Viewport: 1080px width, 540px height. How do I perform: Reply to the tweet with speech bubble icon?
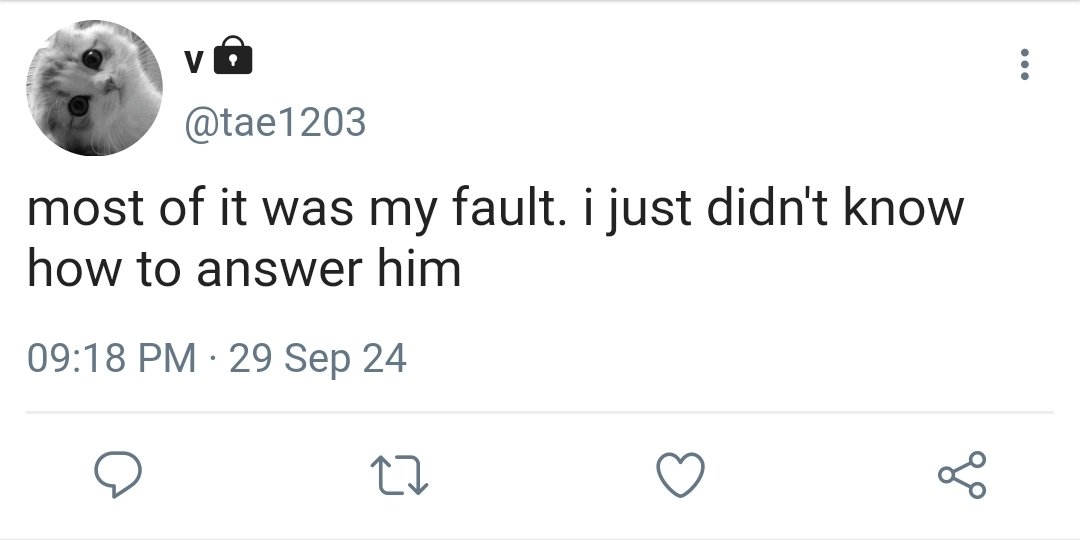(x=118, y=475)
